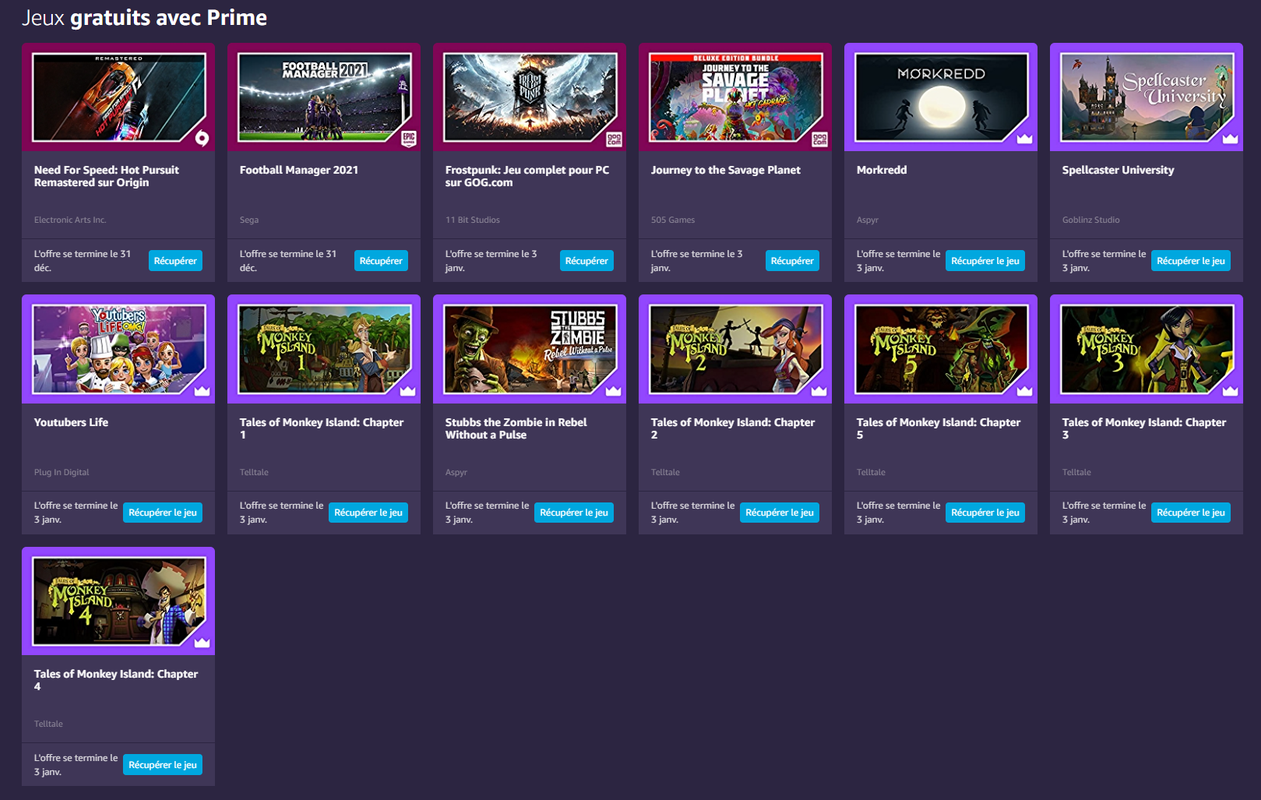Claim Stubbs the Zombie game
This screenshot has width=1261, height=800.
[574, 513]
